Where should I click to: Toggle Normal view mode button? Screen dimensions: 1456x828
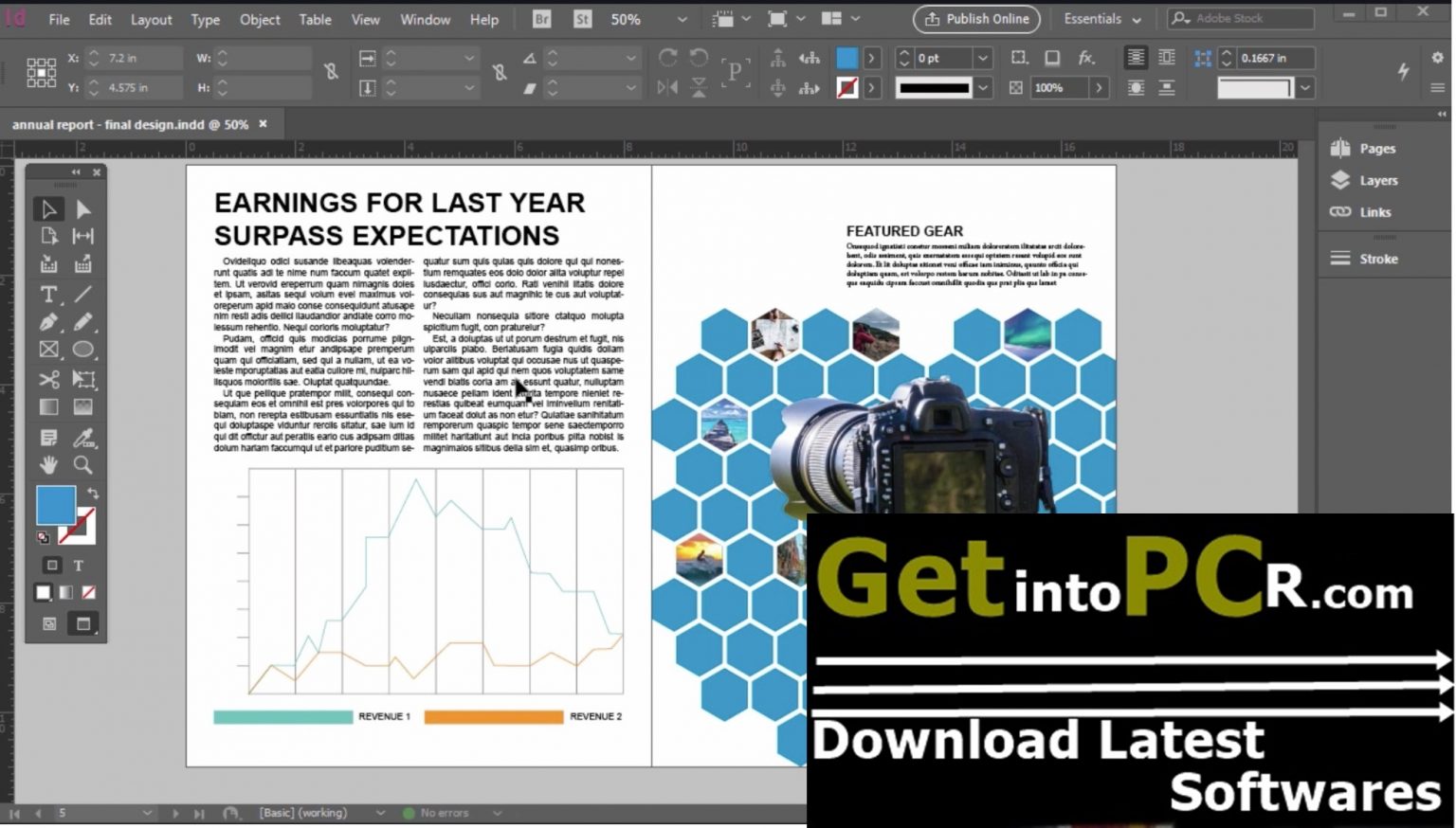coord(49,623)
